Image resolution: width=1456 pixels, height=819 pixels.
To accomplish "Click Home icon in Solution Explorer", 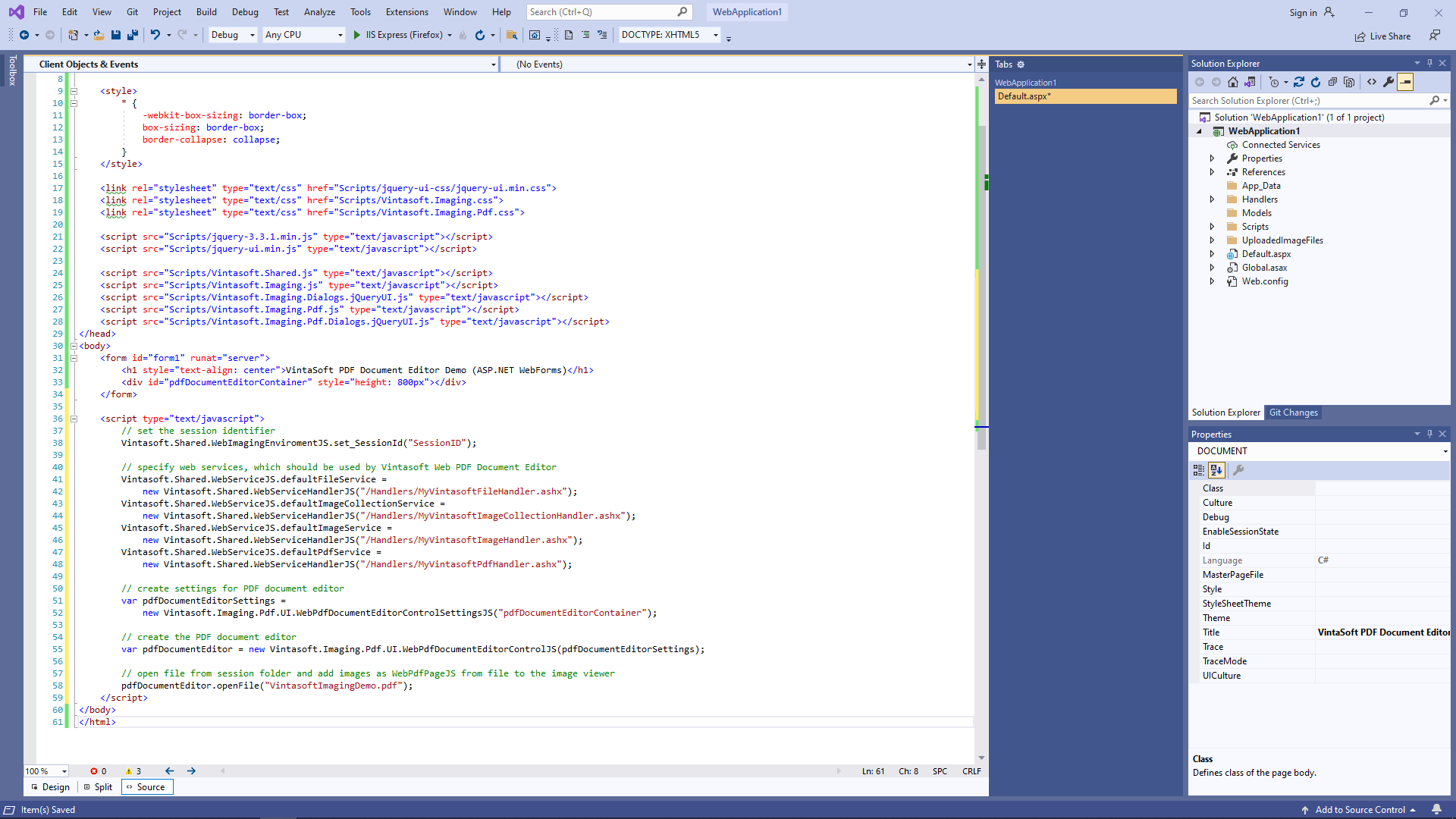I will pyautogui.click(x=1233, y=82).
